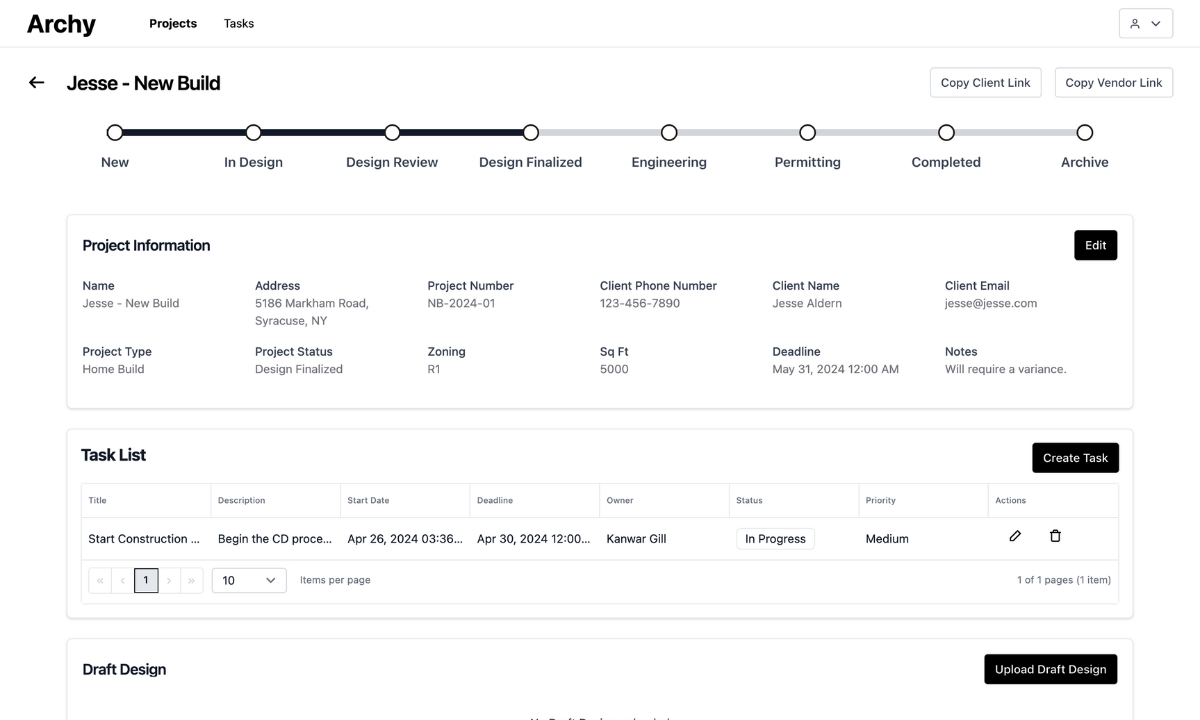The width and height of the screenshot is (1200, 720).
Task: Click the notes text 'Will require a variance.'
Action: [x=1006, y=369]
